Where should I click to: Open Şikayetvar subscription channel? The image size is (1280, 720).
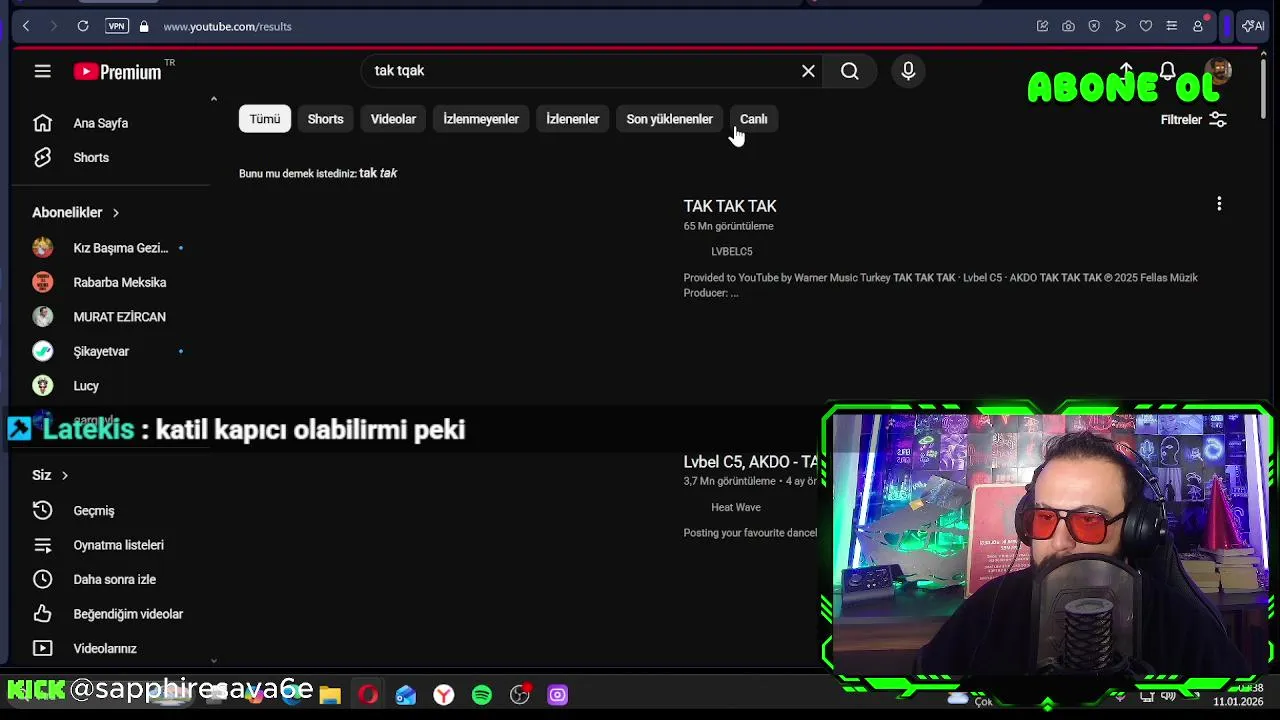pyautogui.click(x=112, y=351)
